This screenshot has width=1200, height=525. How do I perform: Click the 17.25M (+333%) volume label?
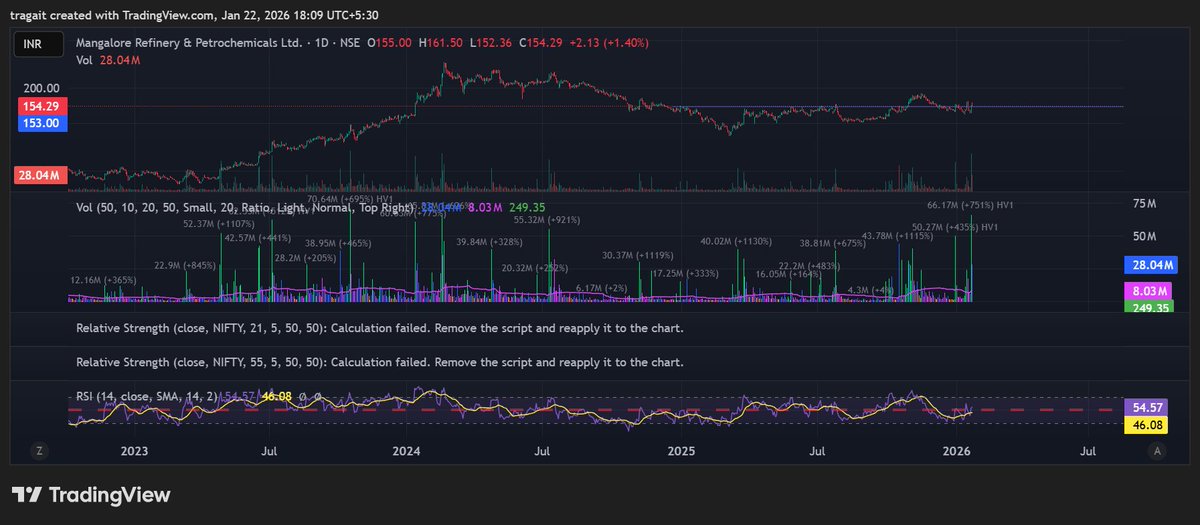pos(684,274)
